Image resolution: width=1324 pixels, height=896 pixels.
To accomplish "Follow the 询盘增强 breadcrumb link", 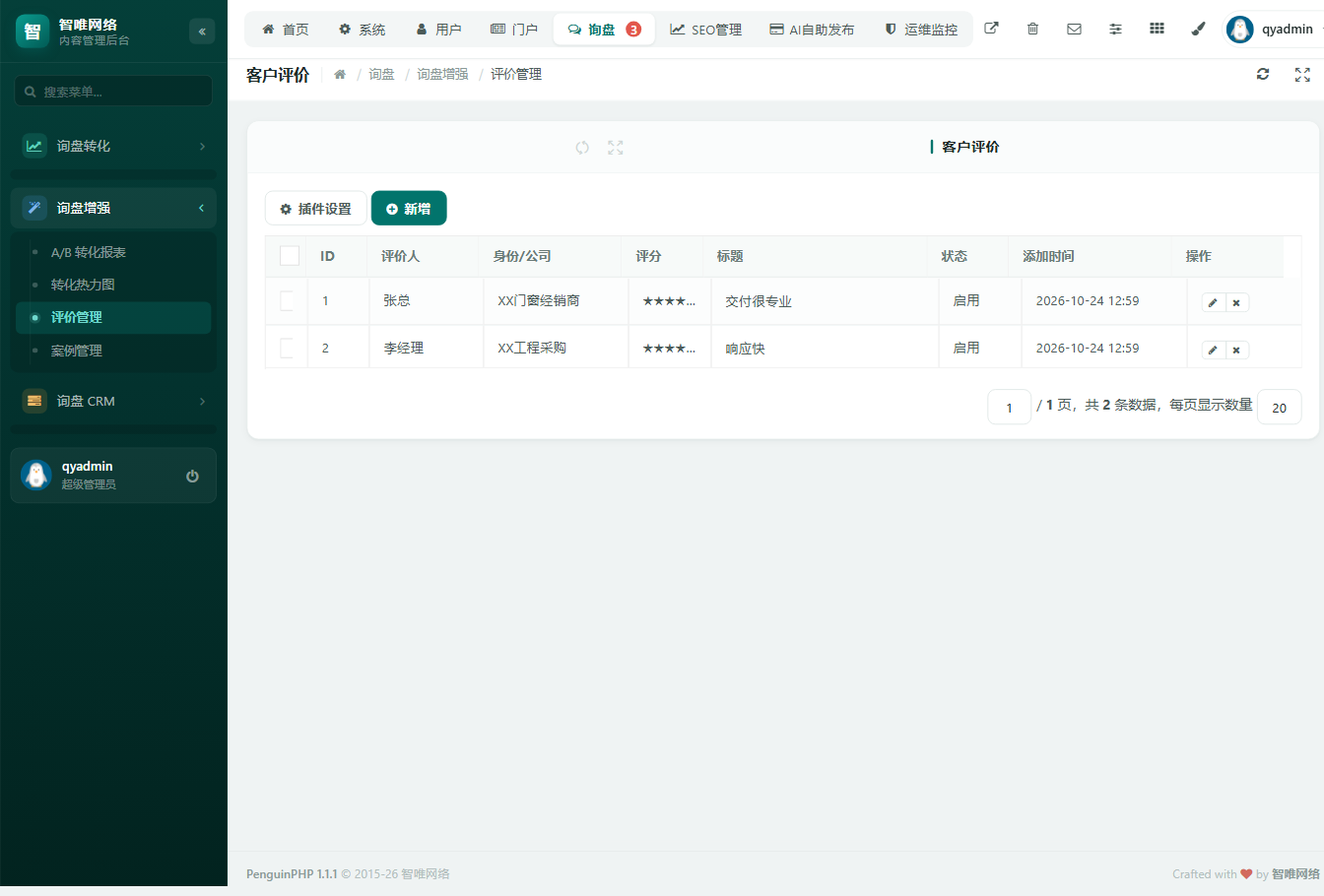I will [442, 74].
